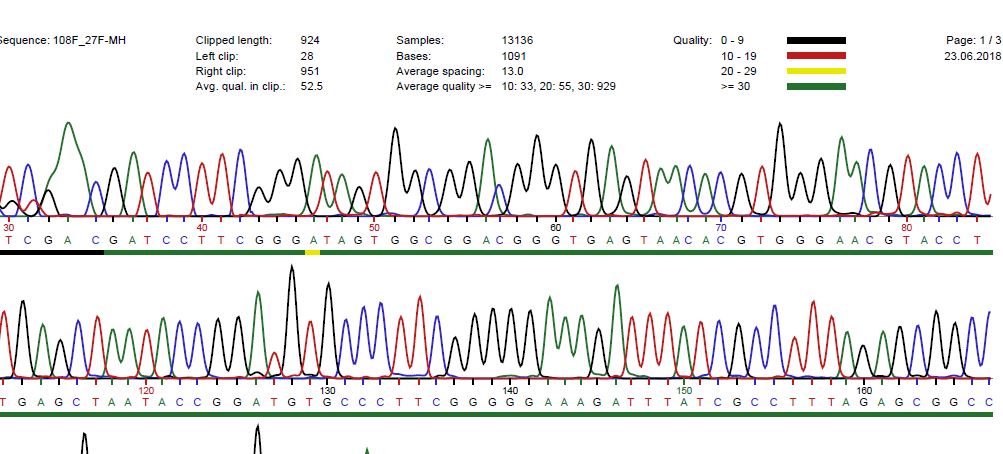
Task: Select the average quality in clip value 52.5
Action: pos(312,87)
